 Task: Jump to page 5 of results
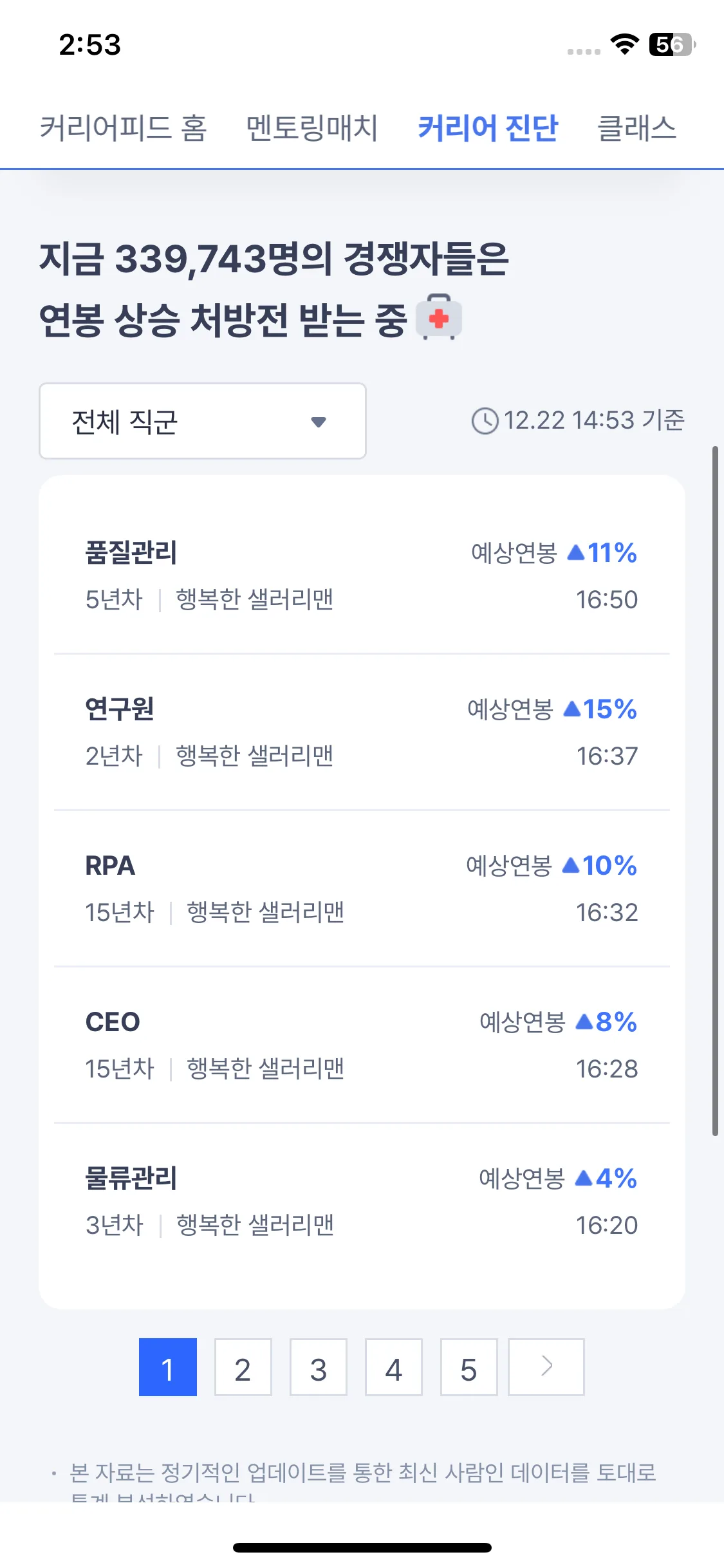click(469, 1367)
